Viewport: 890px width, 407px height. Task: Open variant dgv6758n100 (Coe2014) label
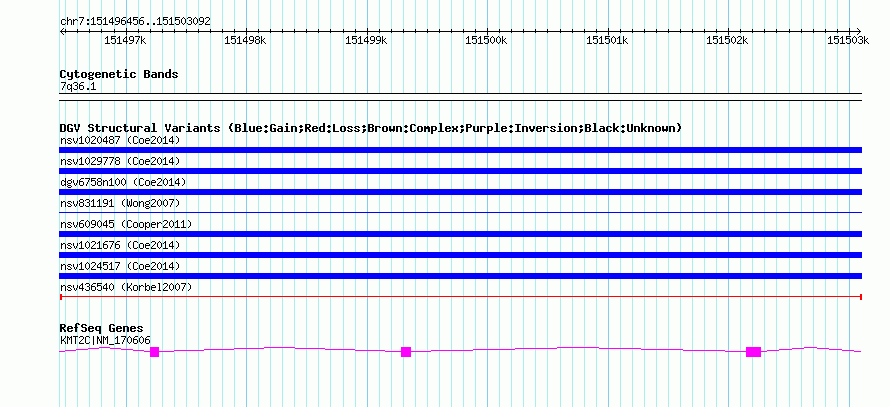click(123, 182)
